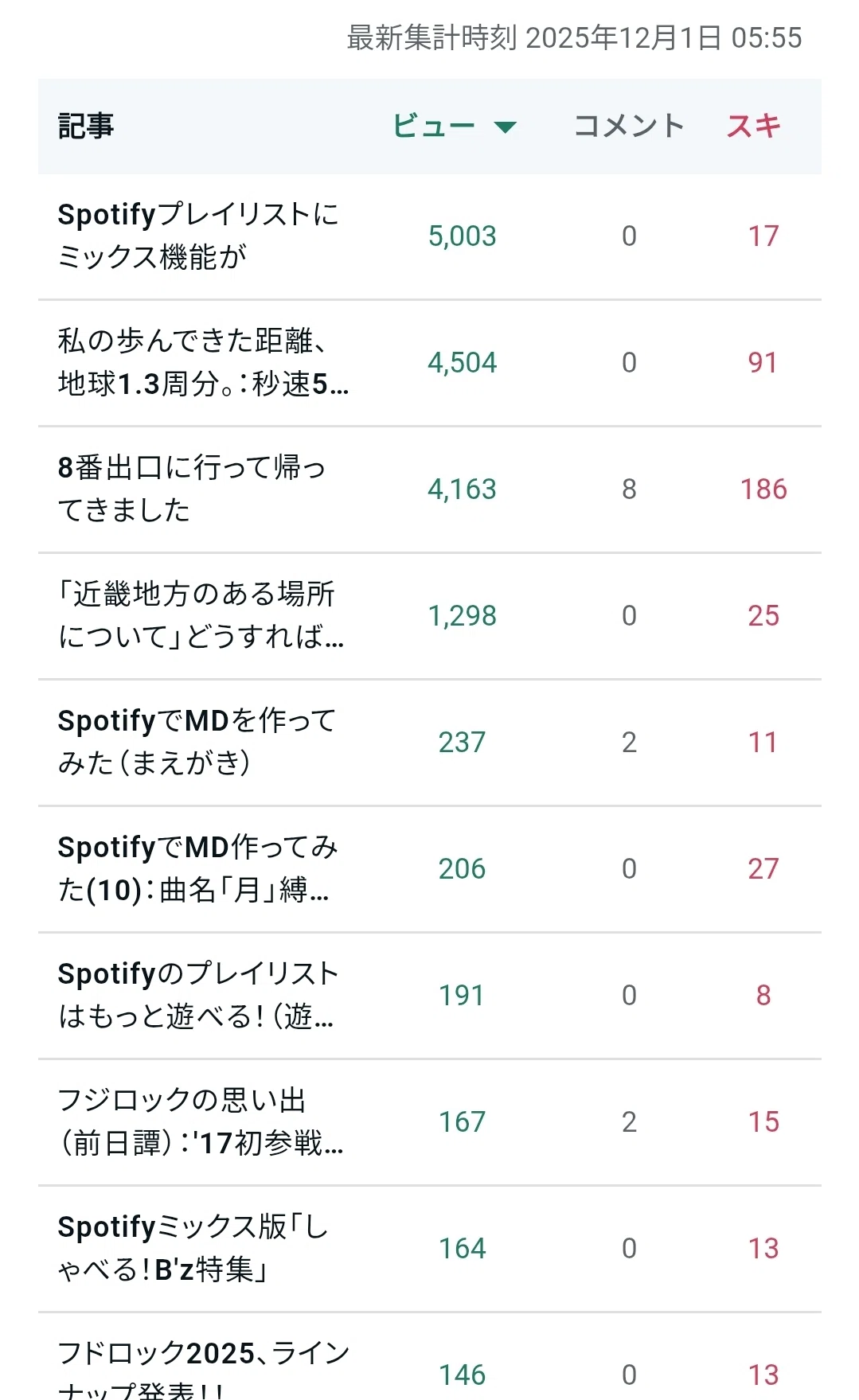Screen dimensions: 859x1400
Task: Open article SpotifyでMDを作ってみた(まえがき)
Action: [197, 742]
